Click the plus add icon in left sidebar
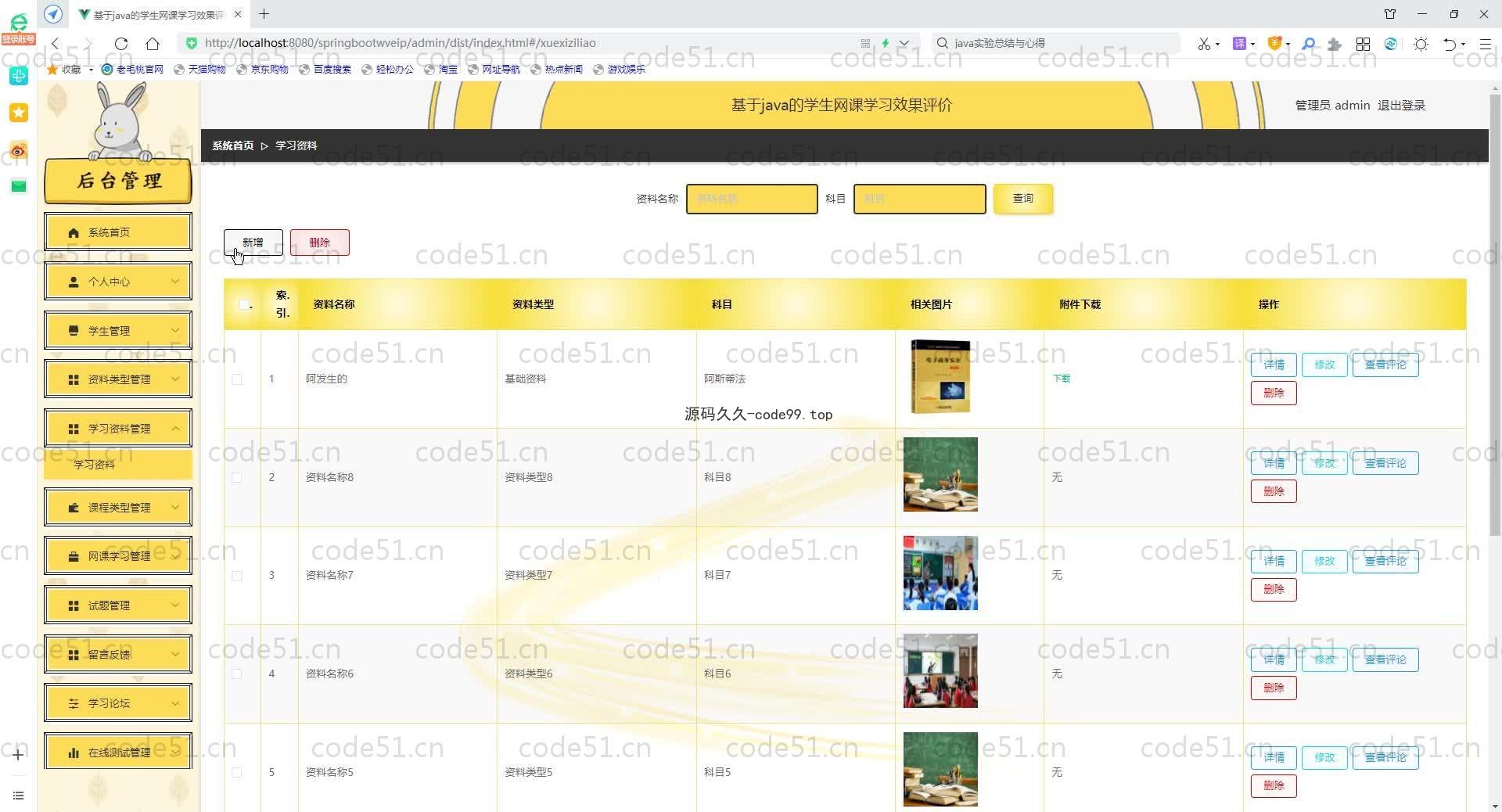The width and height of the screenshot is (1502, 812). pos(19,754)
